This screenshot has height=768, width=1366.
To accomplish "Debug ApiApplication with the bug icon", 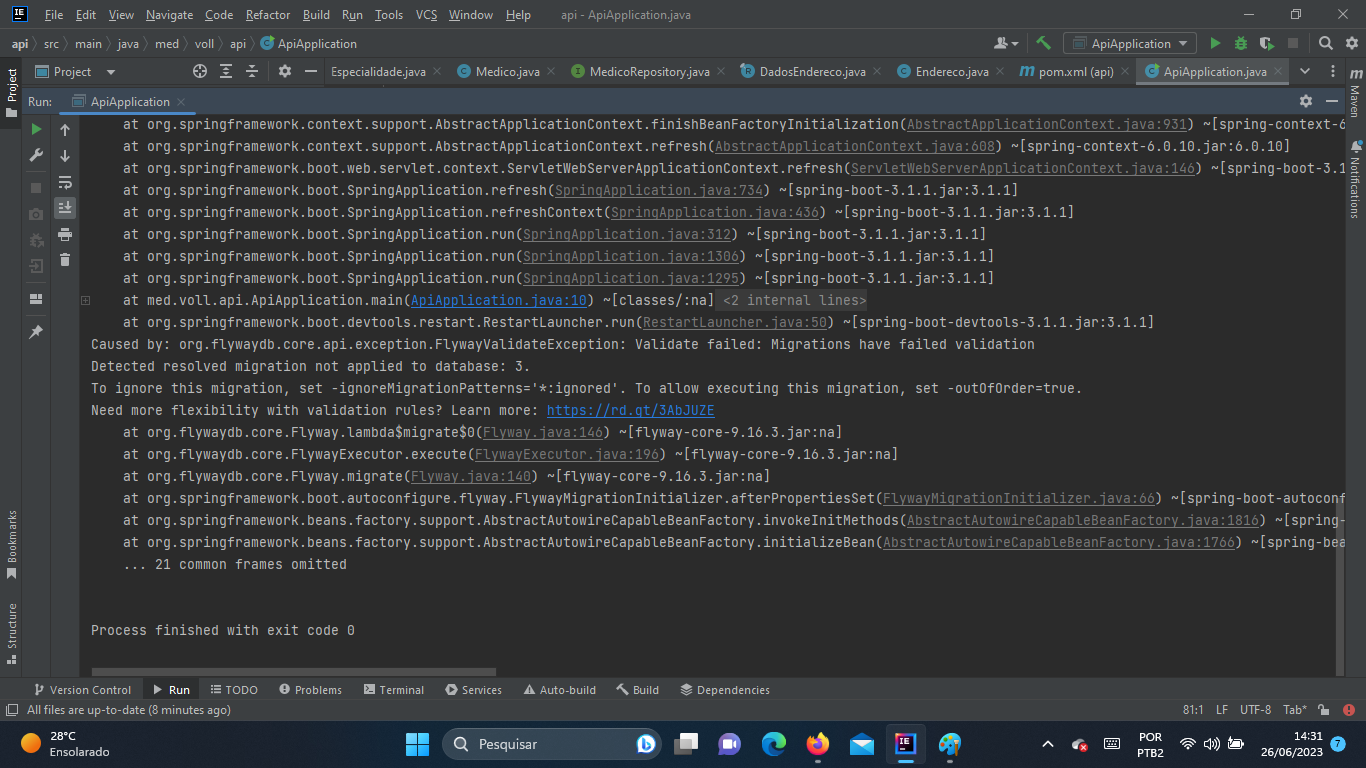I will coord(1241,43).
